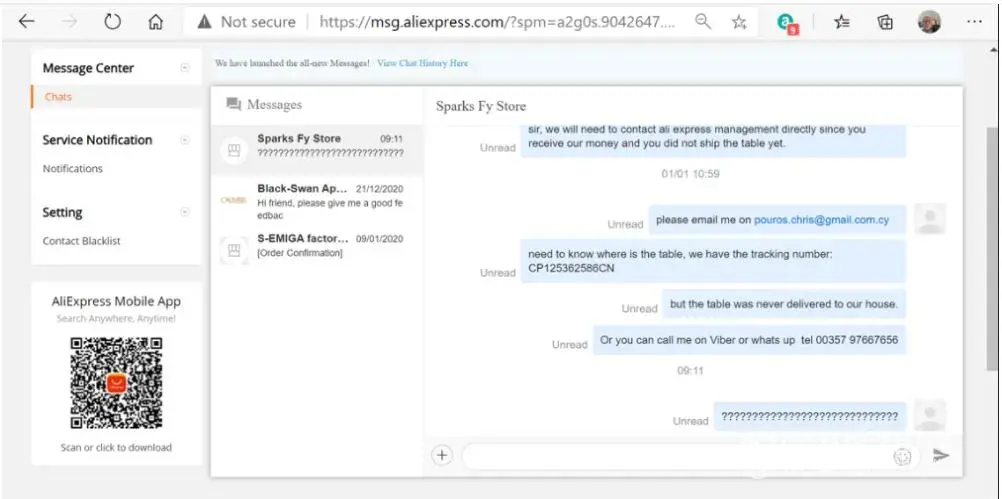Click the Service Notification heading
Viewport: 1002px width, 499px height.
click(97, 140)
